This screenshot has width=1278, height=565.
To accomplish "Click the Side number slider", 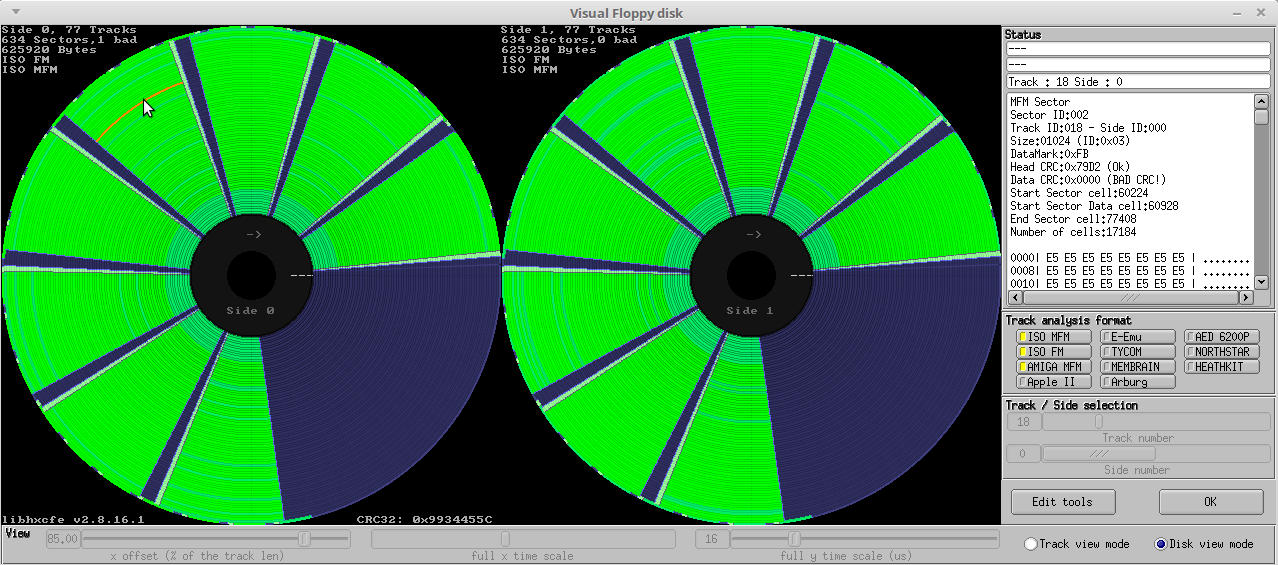I will coord(1156,454).
